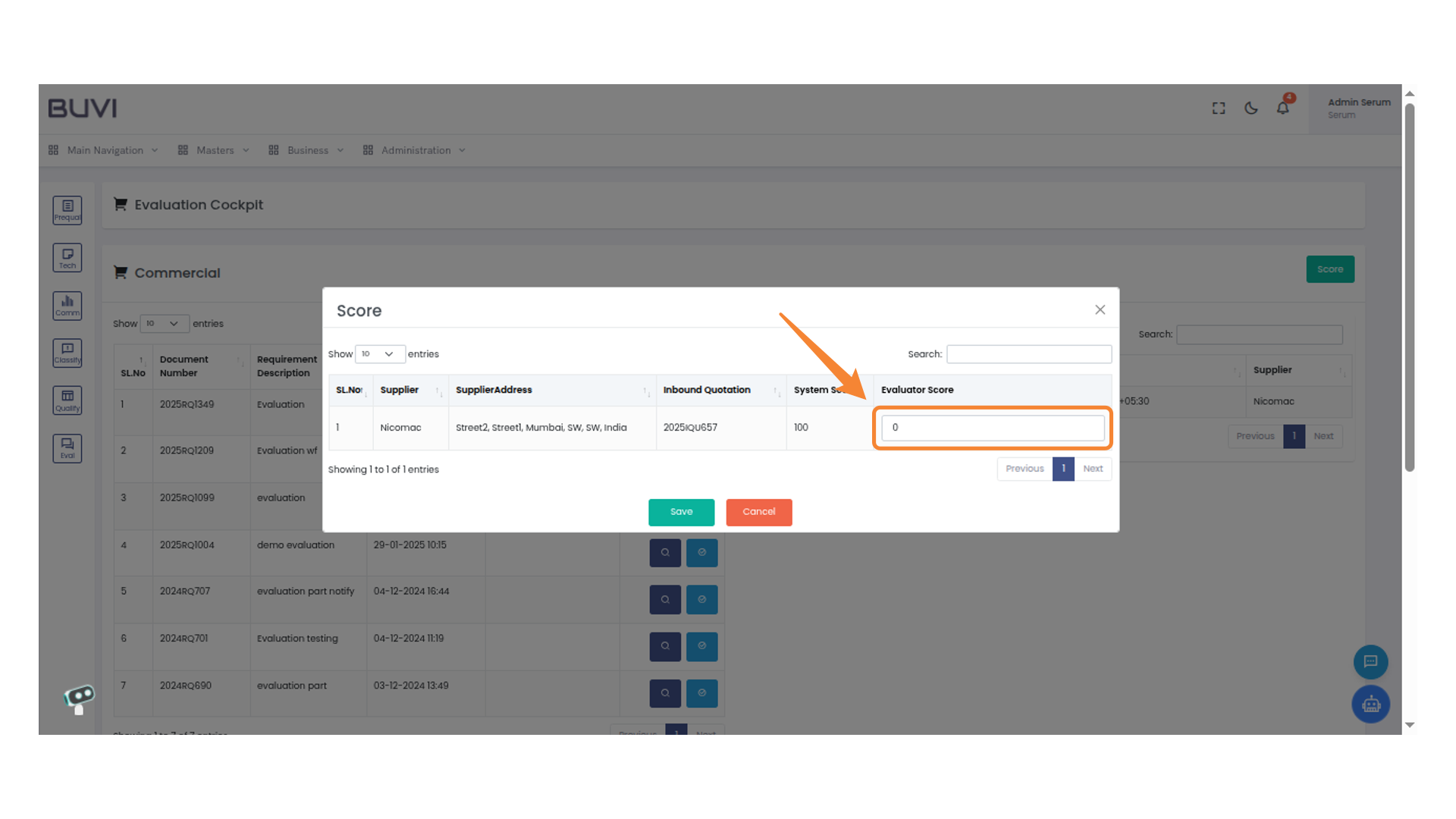The image size is (1456, 819).
Task: Click the cart icon beside Evaluation Cockpit
Action: [x=121, y=204]
